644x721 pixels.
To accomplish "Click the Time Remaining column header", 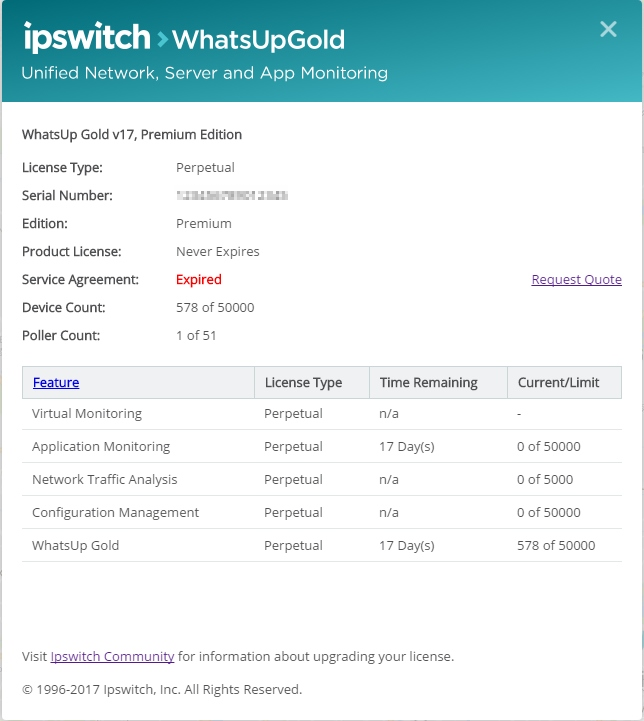I will click(428, 382).
